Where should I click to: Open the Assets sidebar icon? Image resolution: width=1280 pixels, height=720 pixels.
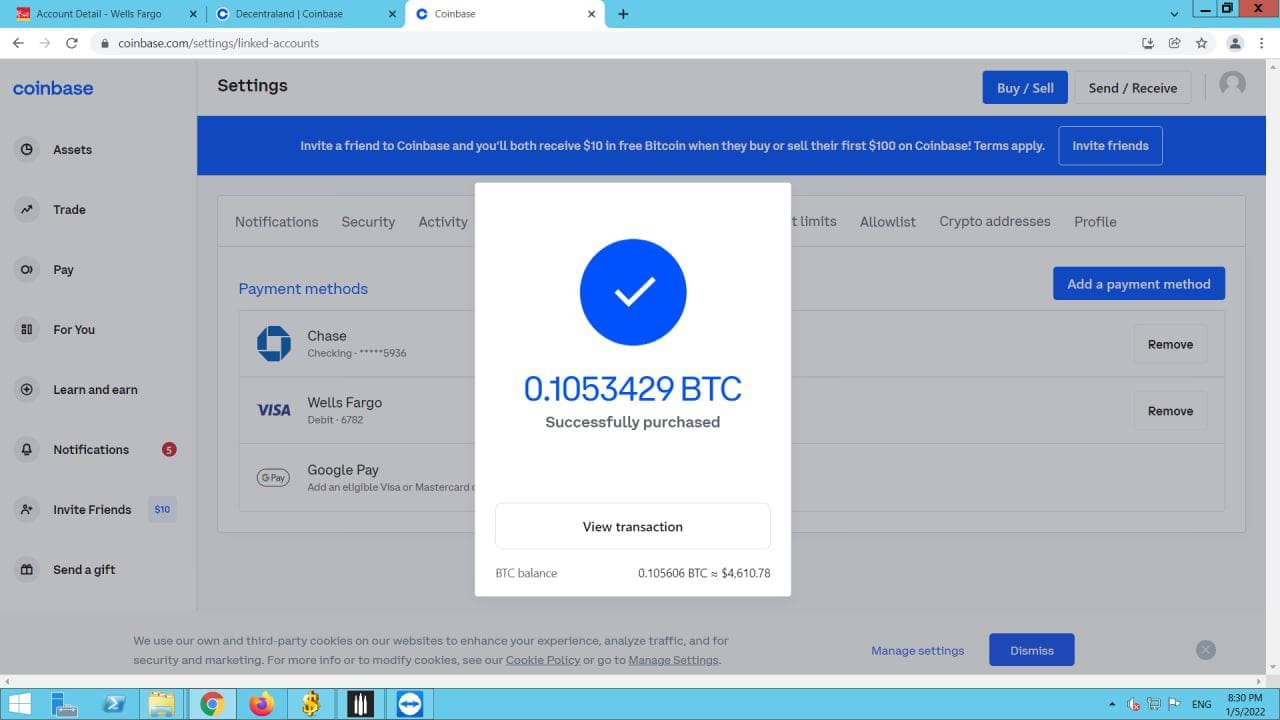click(27, 149)
